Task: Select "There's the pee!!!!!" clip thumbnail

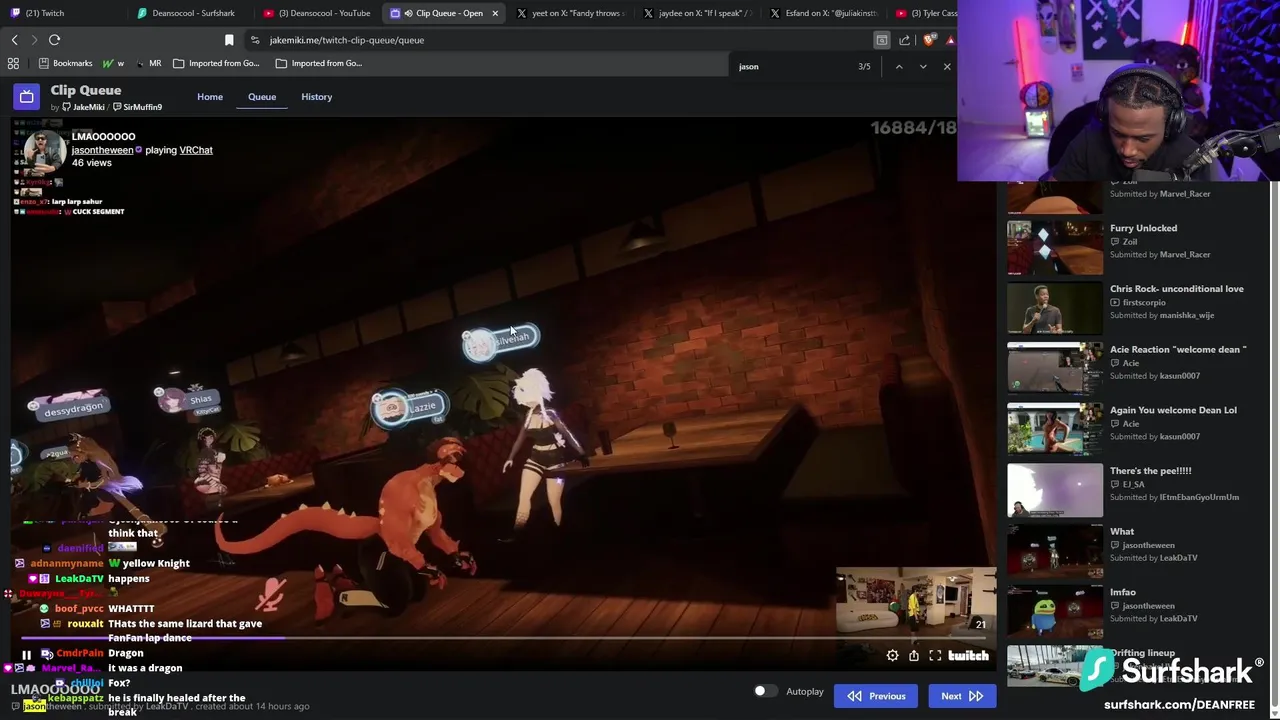Action: click(x=1055, y=489)
